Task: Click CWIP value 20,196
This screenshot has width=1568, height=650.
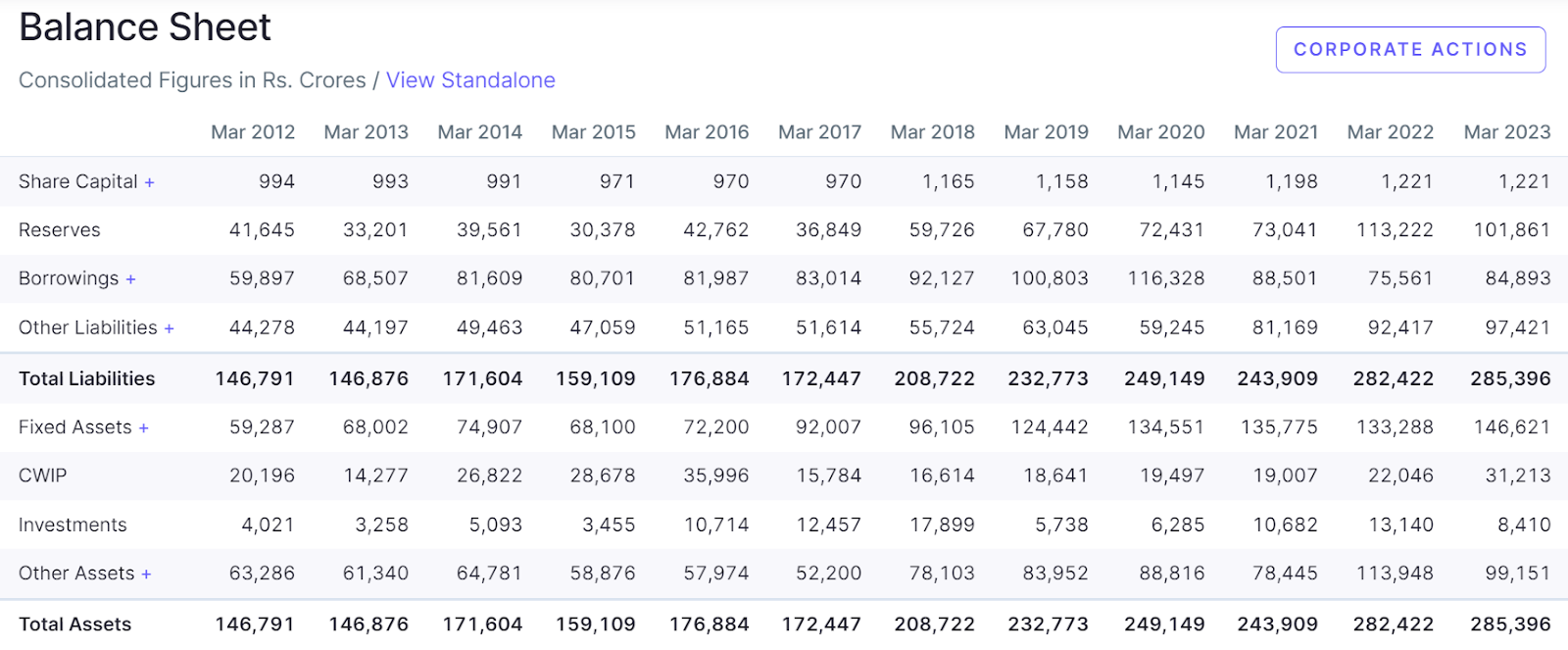Action: click(x=262, y=475)
